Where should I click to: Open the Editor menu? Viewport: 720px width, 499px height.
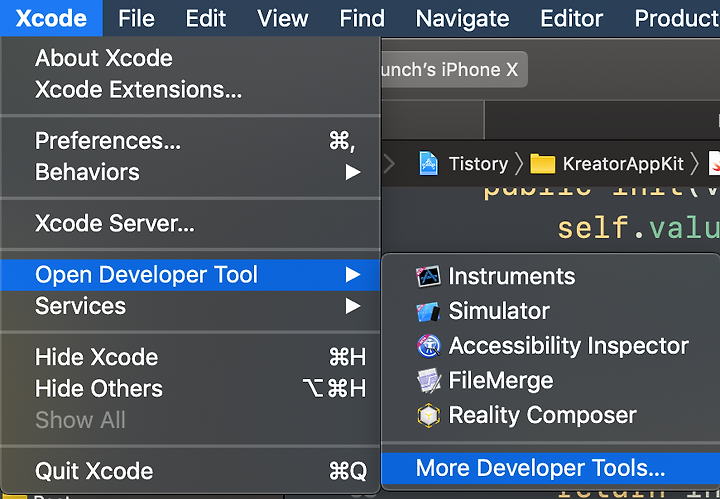click(x=571, y=18)
